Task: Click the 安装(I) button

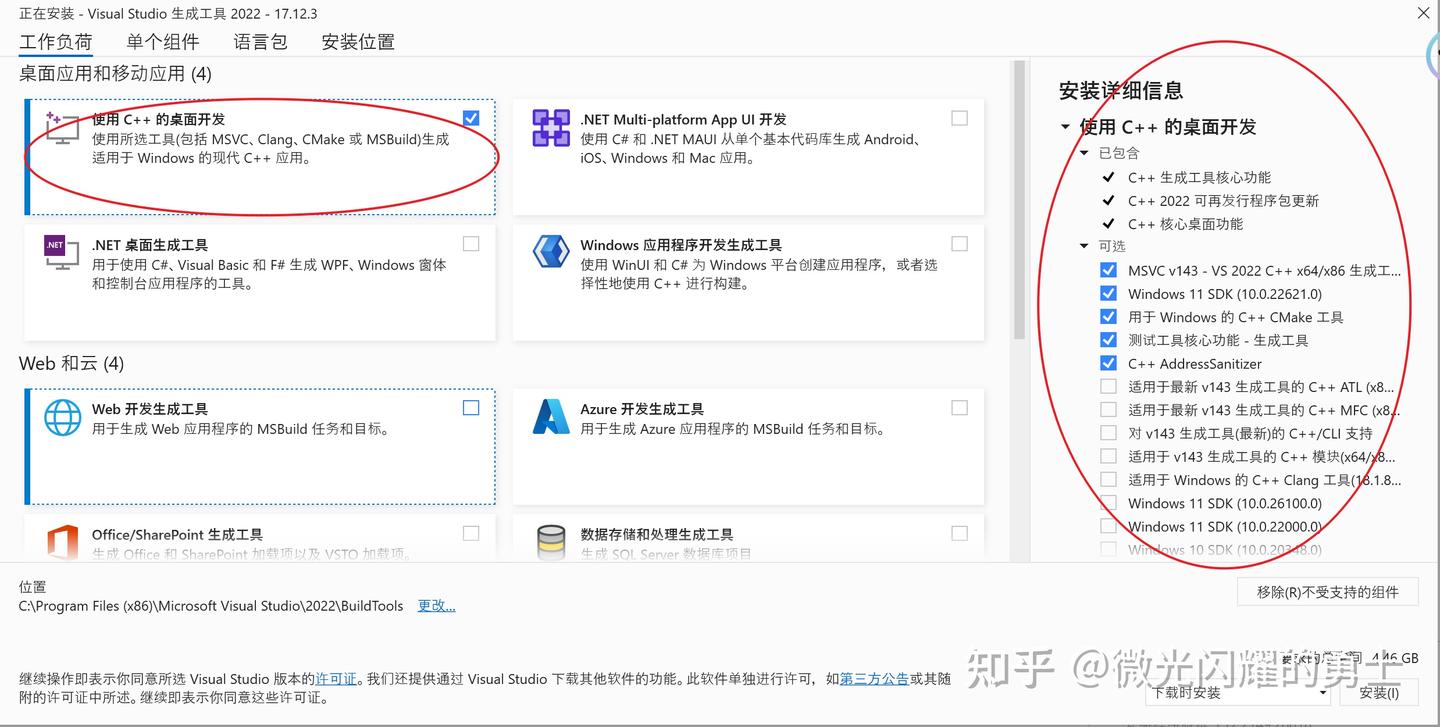Action: (1381, 692)
